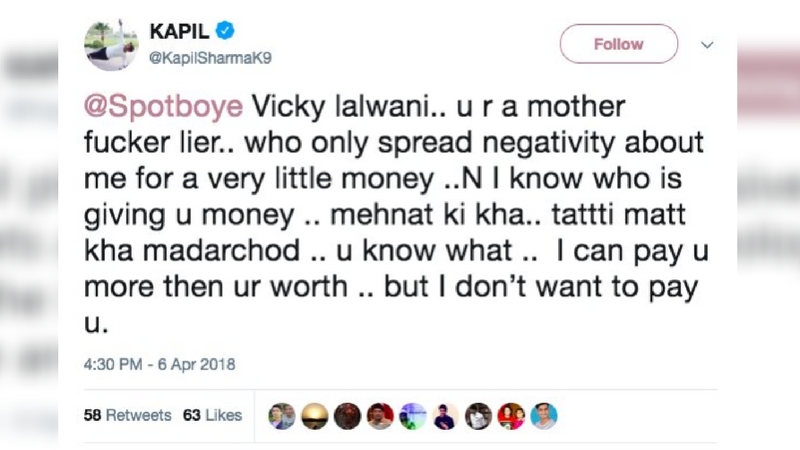View the 58 Retweets list

pos(128,415)
